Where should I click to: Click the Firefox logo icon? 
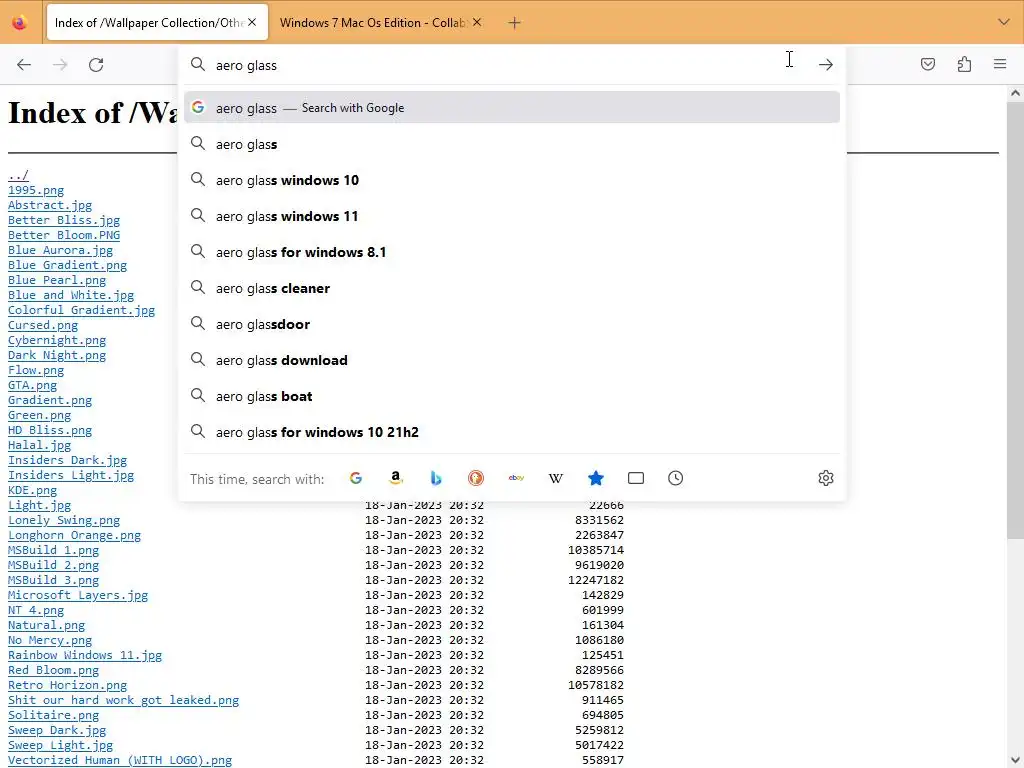click(x=20, y=23)
